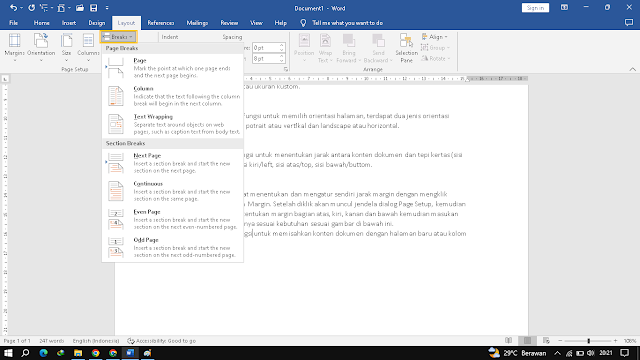
Task: Switch to the Home tab
Action: 41,23
